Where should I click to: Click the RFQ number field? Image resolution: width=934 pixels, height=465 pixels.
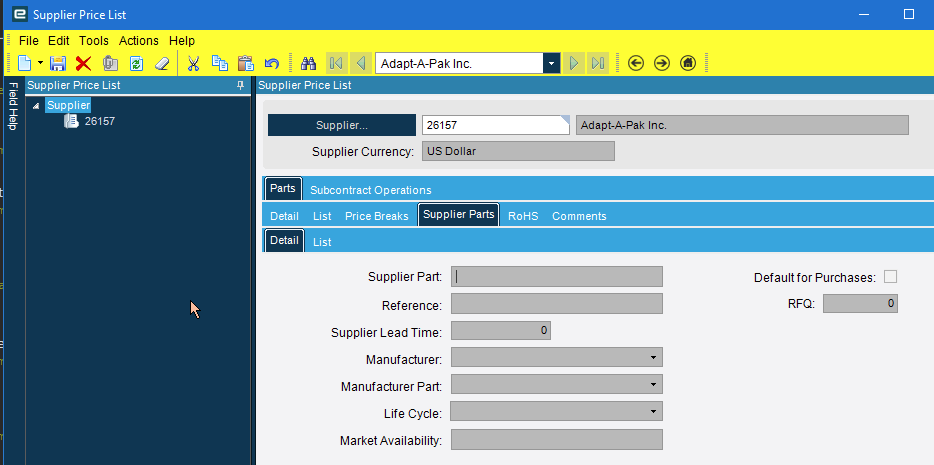click(x=860, y=304)
